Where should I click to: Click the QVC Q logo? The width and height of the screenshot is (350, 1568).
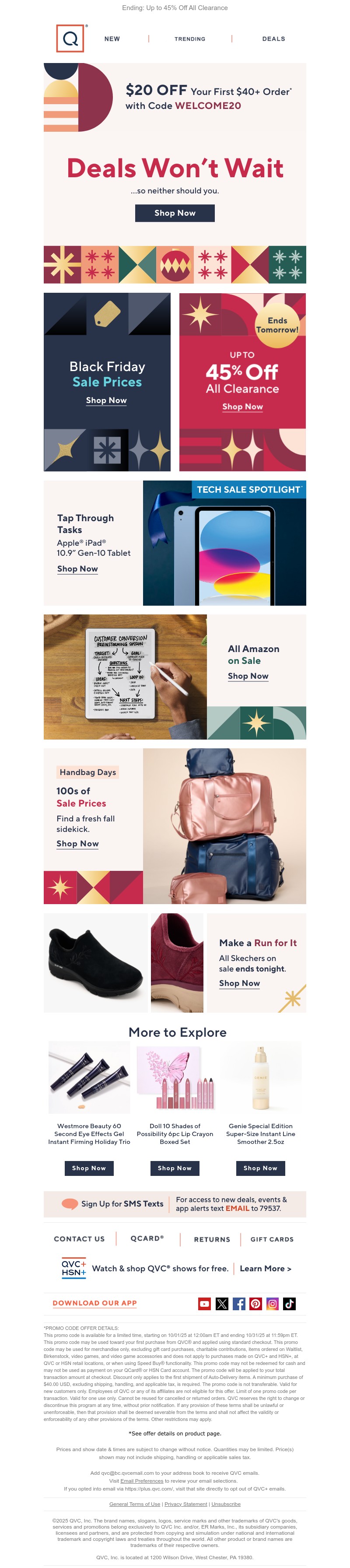pos(70,39)
